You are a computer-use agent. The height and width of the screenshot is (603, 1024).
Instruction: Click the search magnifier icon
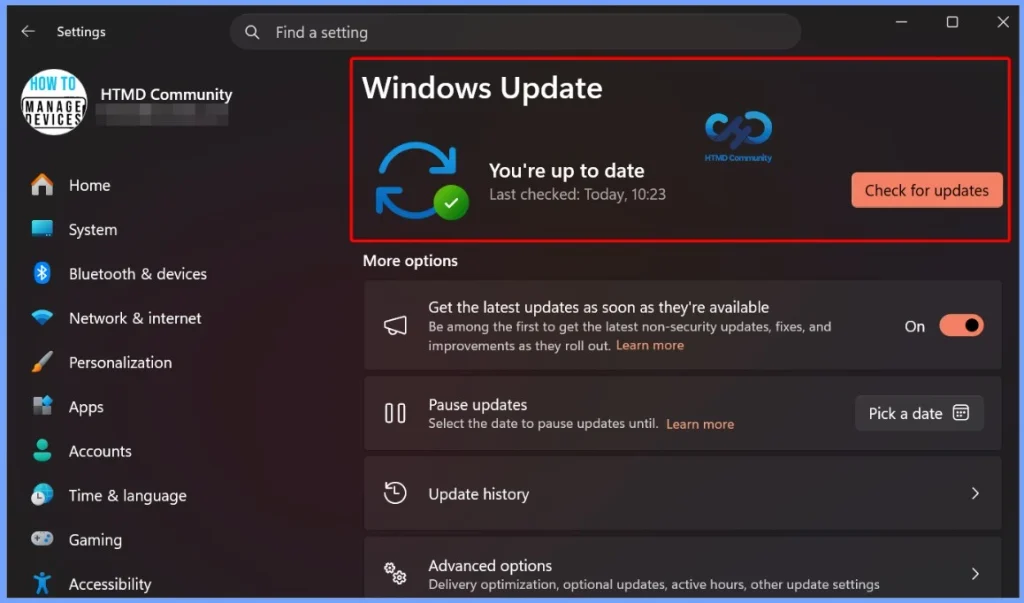pos(252,32)
